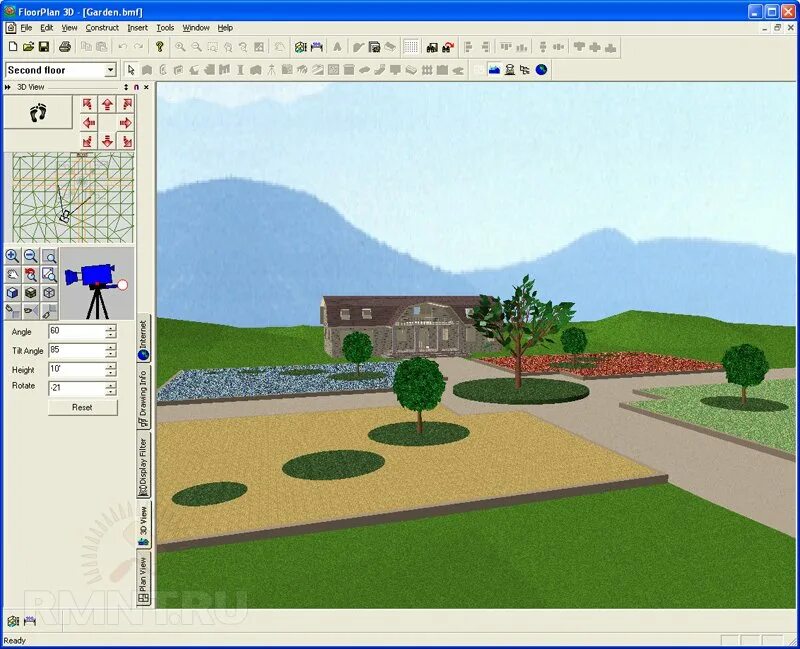Click the blue landscape terrain icon

pyautogui.click(x=494, y=70)
